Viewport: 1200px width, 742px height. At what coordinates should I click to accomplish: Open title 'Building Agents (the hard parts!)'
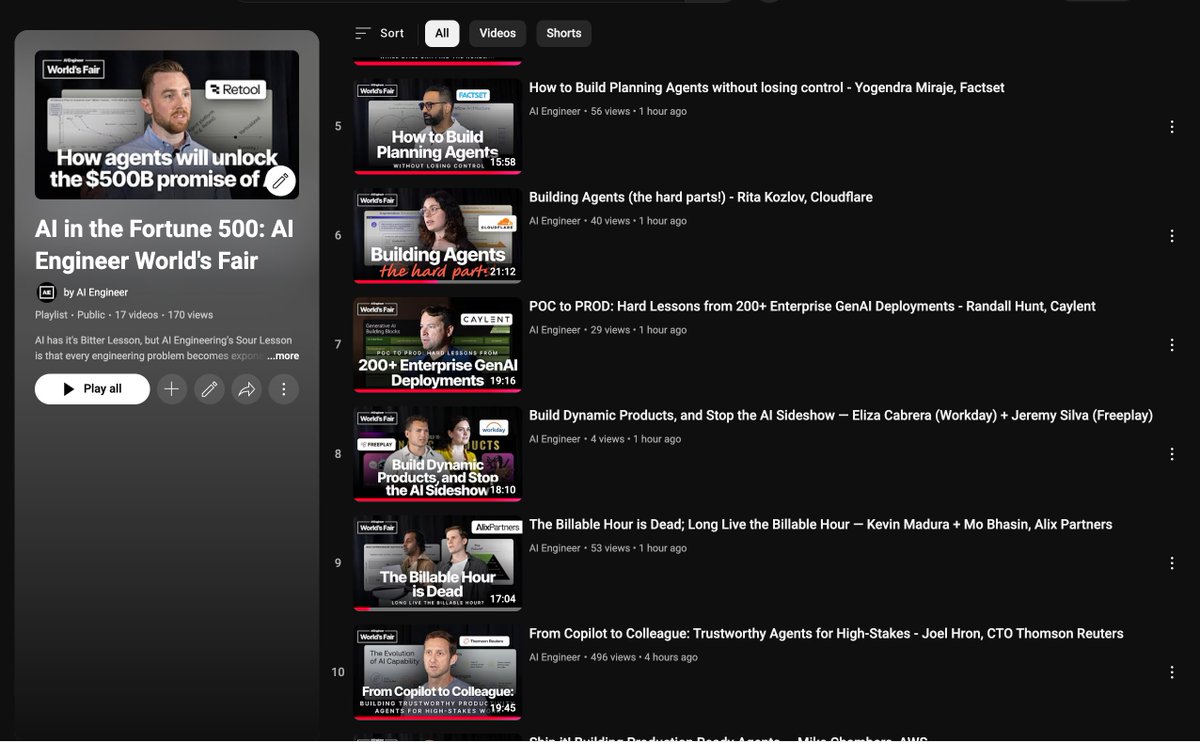(701, 197)
